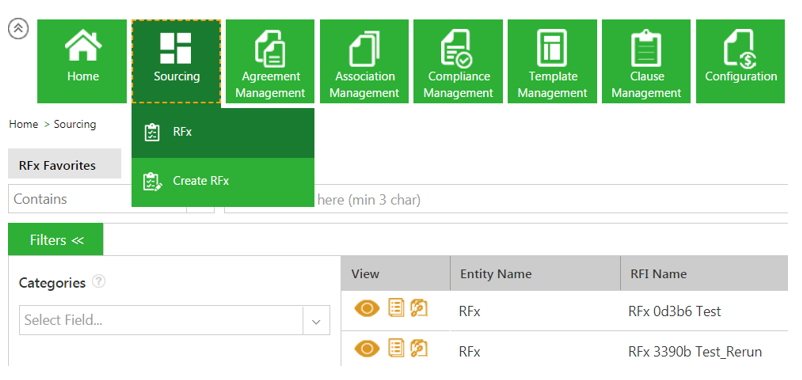The height and width of the screenshot is (380, 802).
Task: Click the Home breadcrumb link
Action: click(x=24, y=124)
